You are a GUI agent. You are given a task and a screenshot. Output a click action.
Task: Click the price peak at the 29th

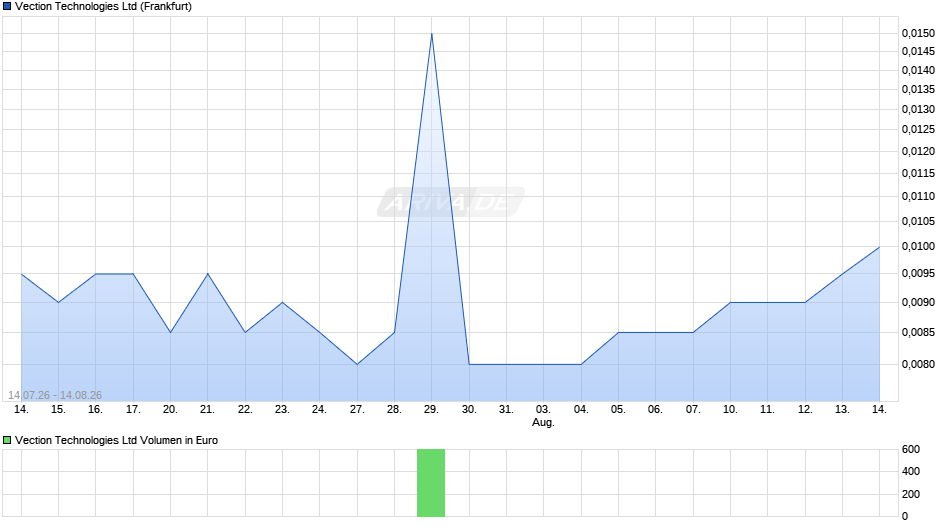pos(432,34)
